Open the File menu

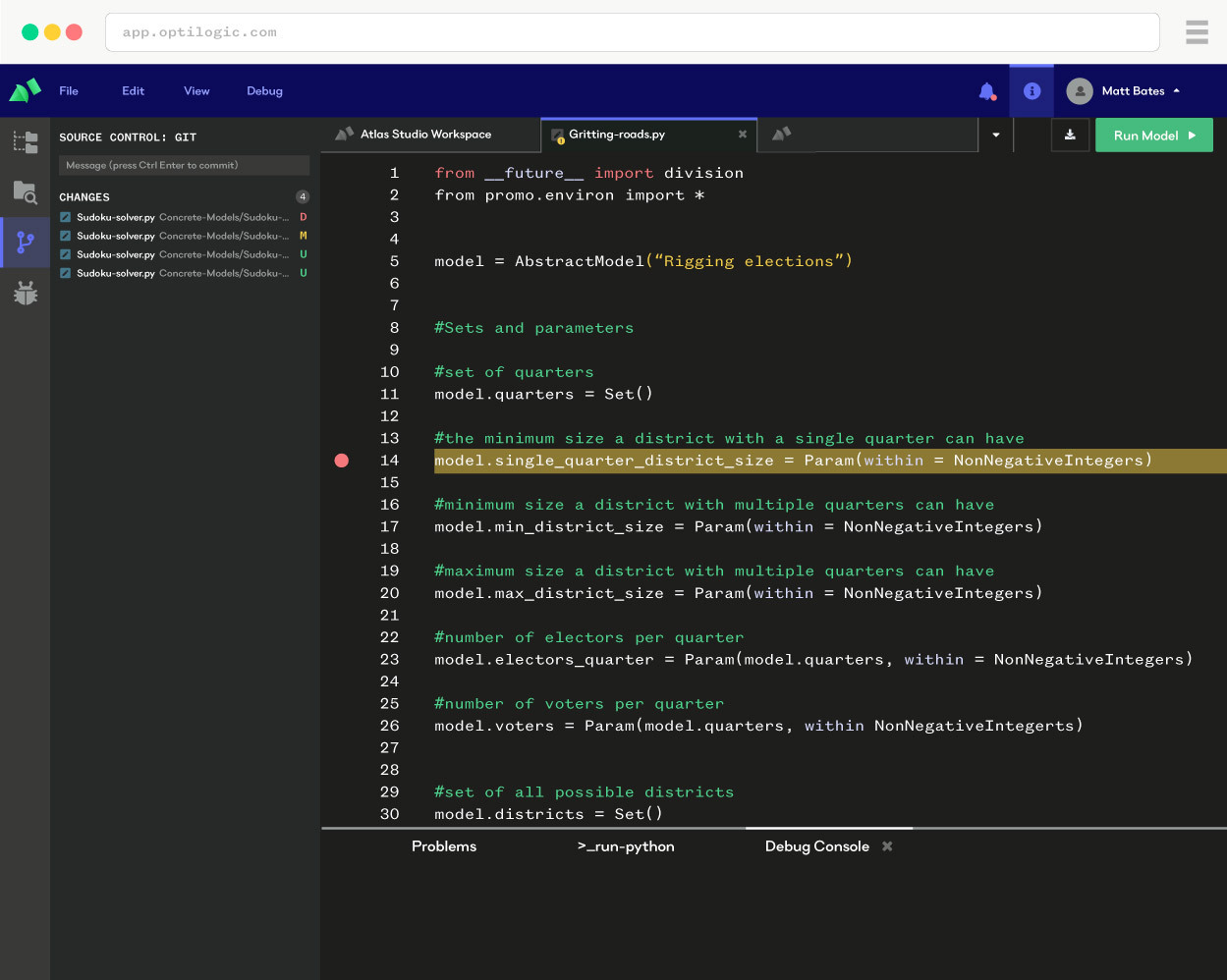coord(69,91)
